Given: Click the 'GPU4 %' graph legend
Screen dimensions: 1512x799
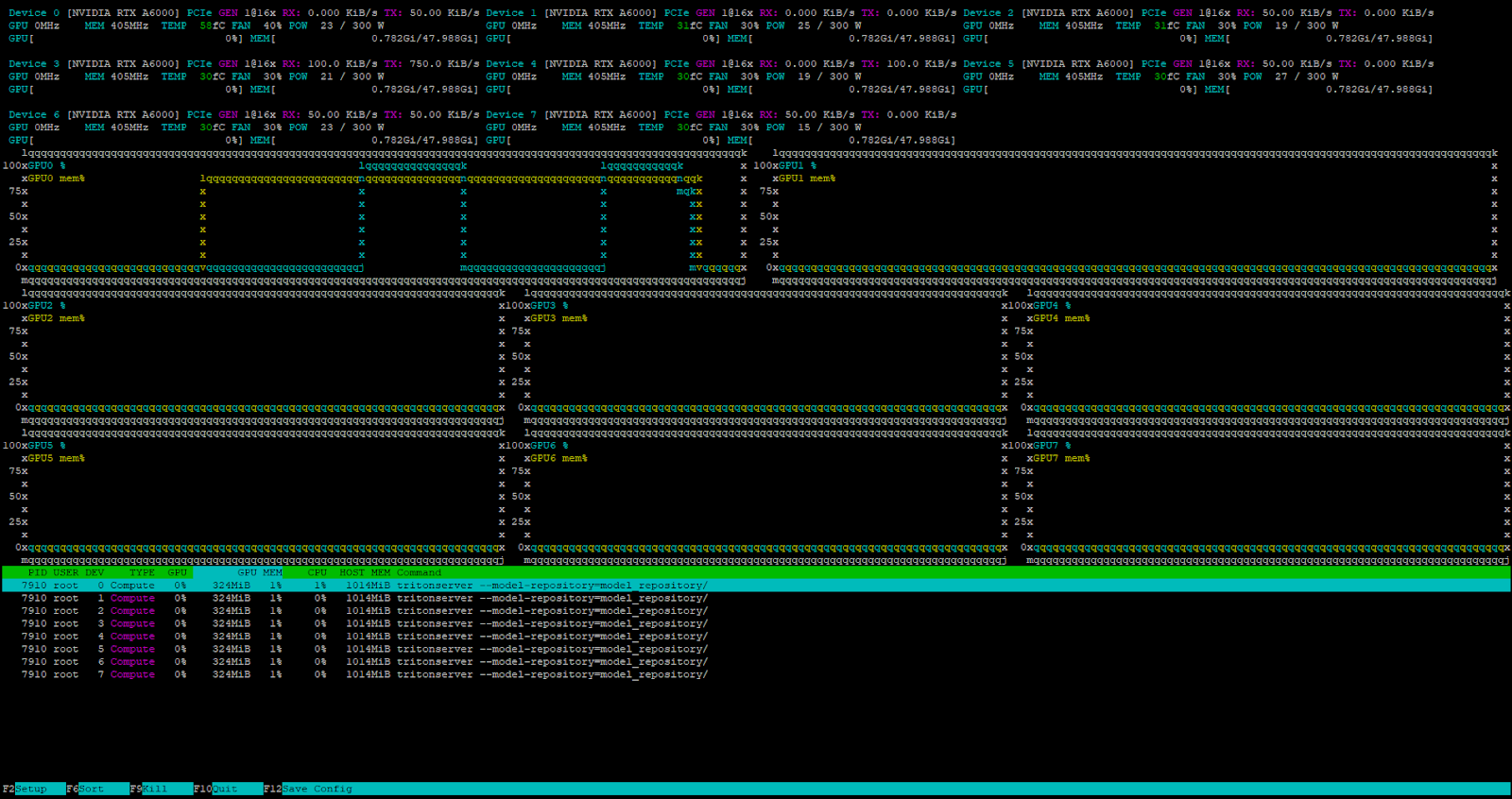Looking at the screenshot, I should 1052,306.
